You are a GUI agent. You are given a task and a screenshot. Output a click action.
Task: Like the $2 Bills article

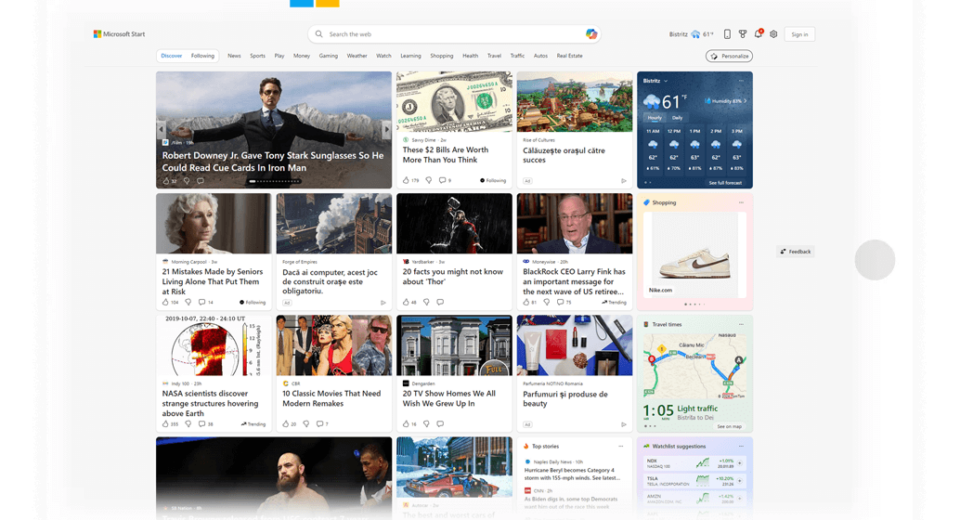[406, 180]
